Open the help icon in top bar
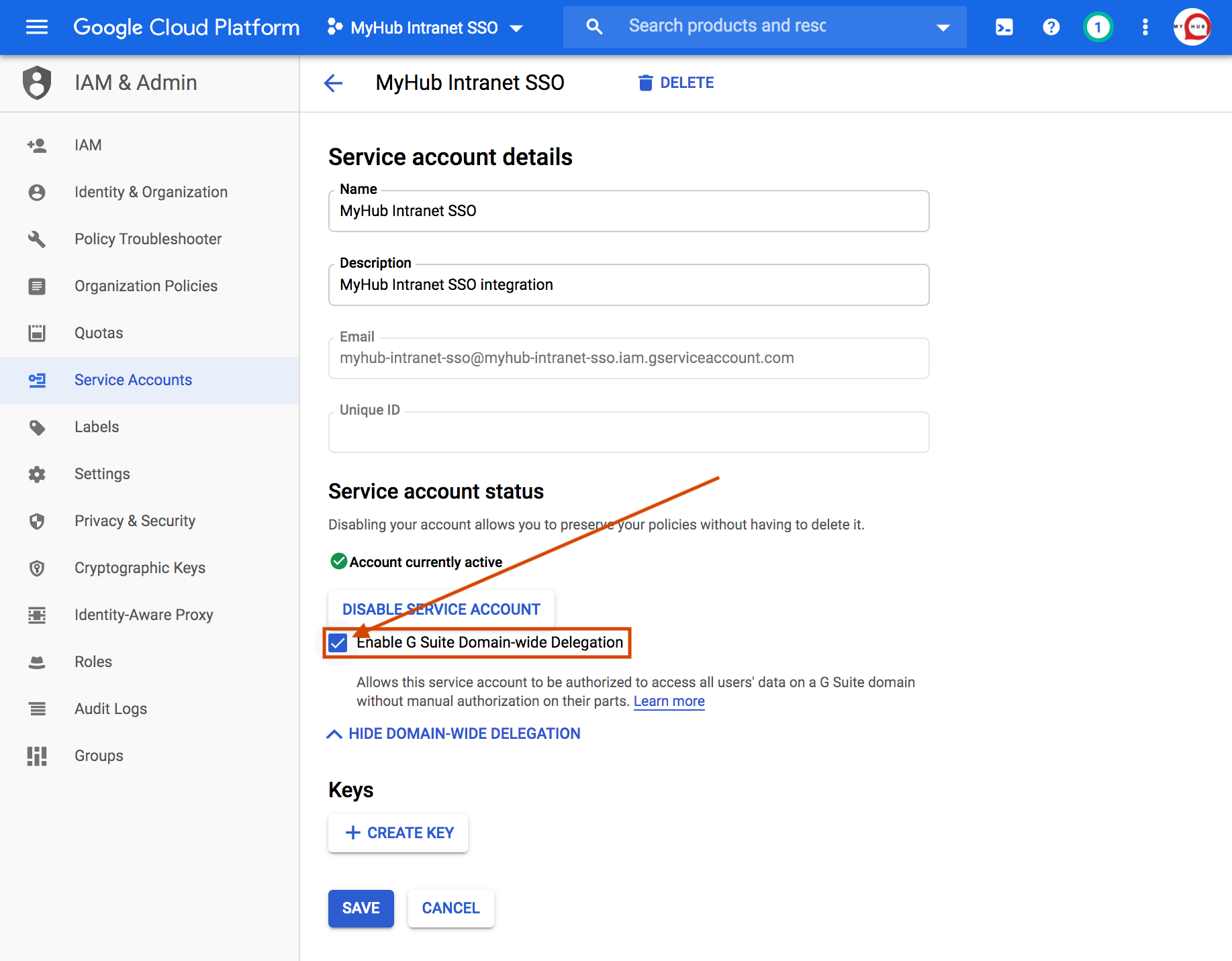Screen dimensions: 1232x961 click(x=1051, y=27)
